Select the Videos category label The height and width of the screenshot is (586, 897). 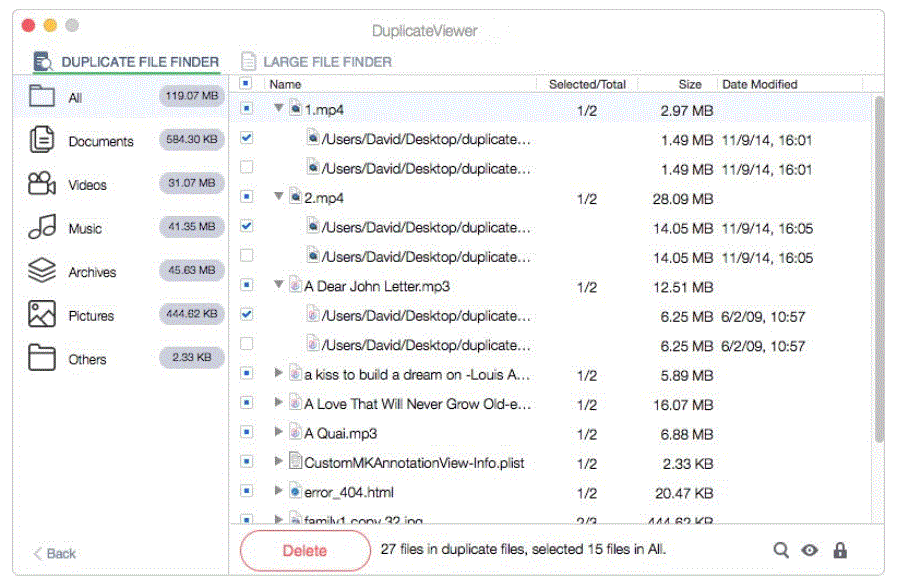[x=88, y=185]
